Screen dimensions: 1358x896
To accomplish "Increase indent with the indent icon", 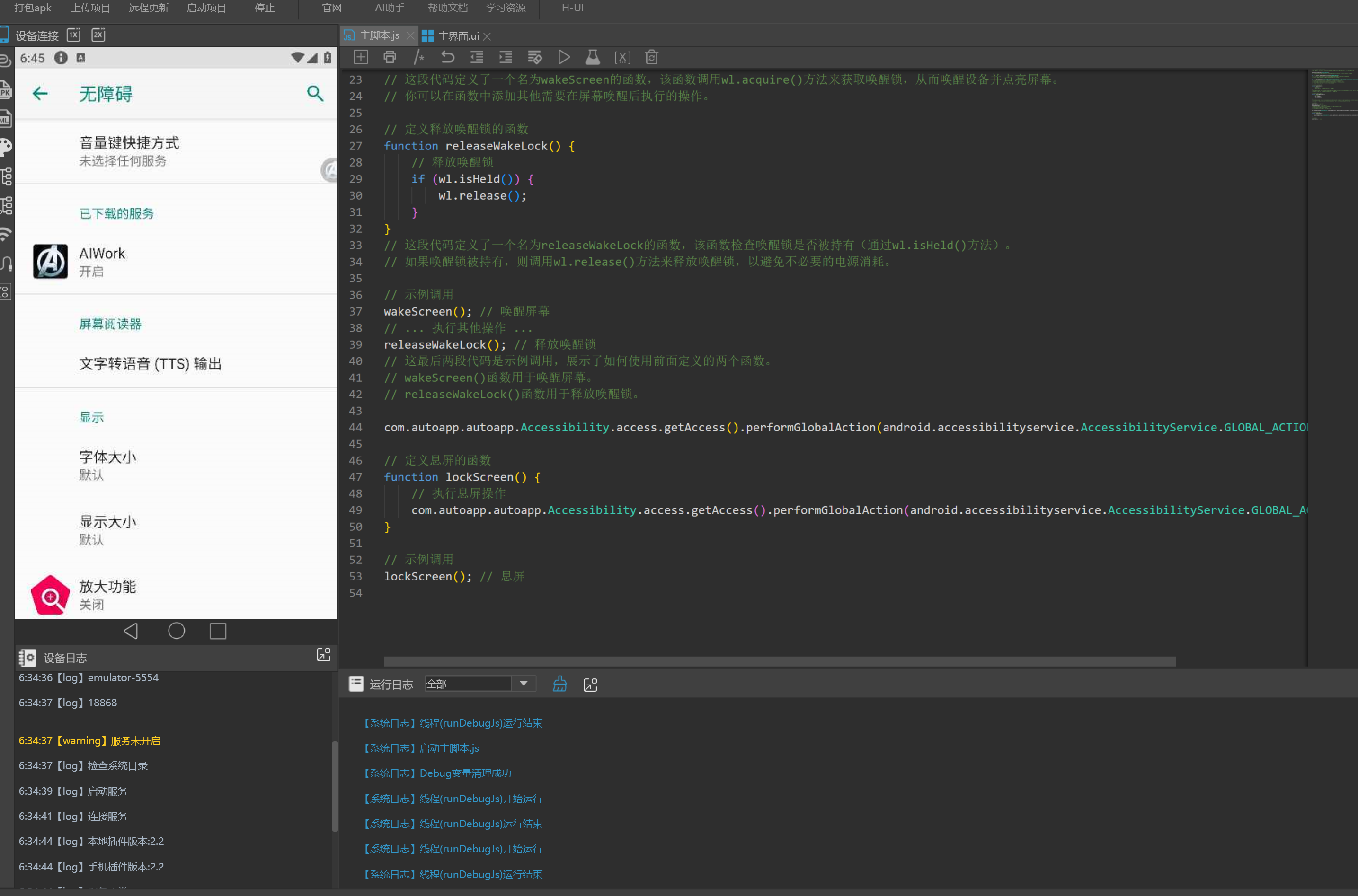I will [506, 57].
